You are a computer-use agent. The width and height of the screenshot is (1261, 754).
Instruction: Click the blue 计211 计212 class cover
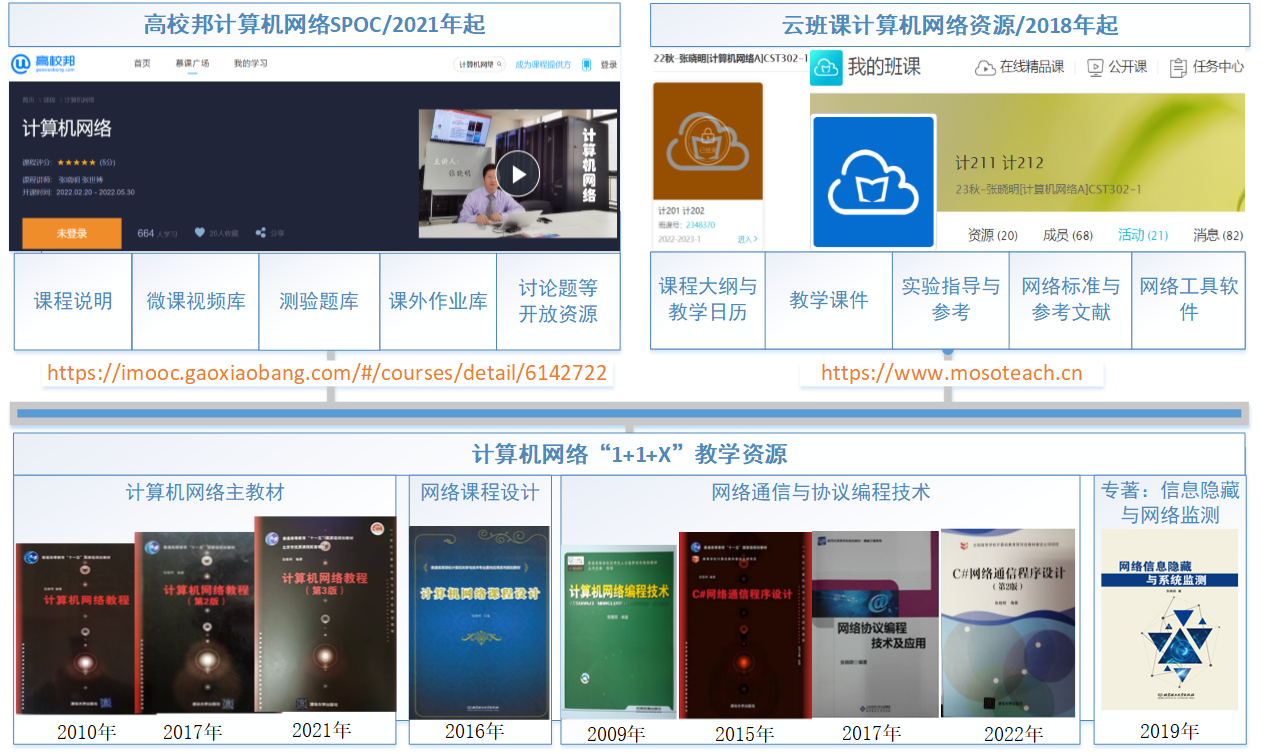873,181
